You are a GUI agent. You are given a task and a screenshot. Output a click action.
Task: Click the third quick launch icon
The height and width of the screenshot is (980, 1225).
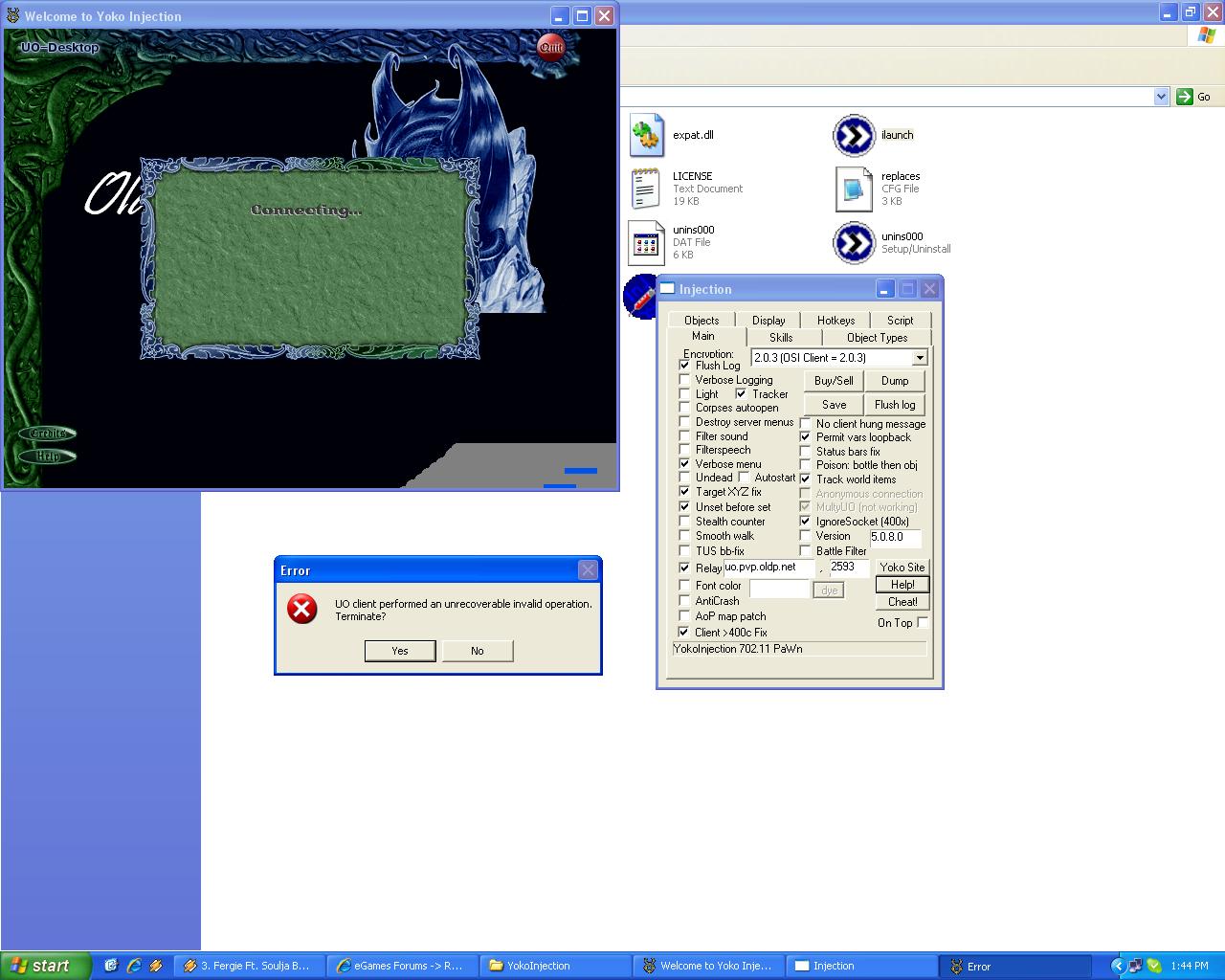(155, 966)
